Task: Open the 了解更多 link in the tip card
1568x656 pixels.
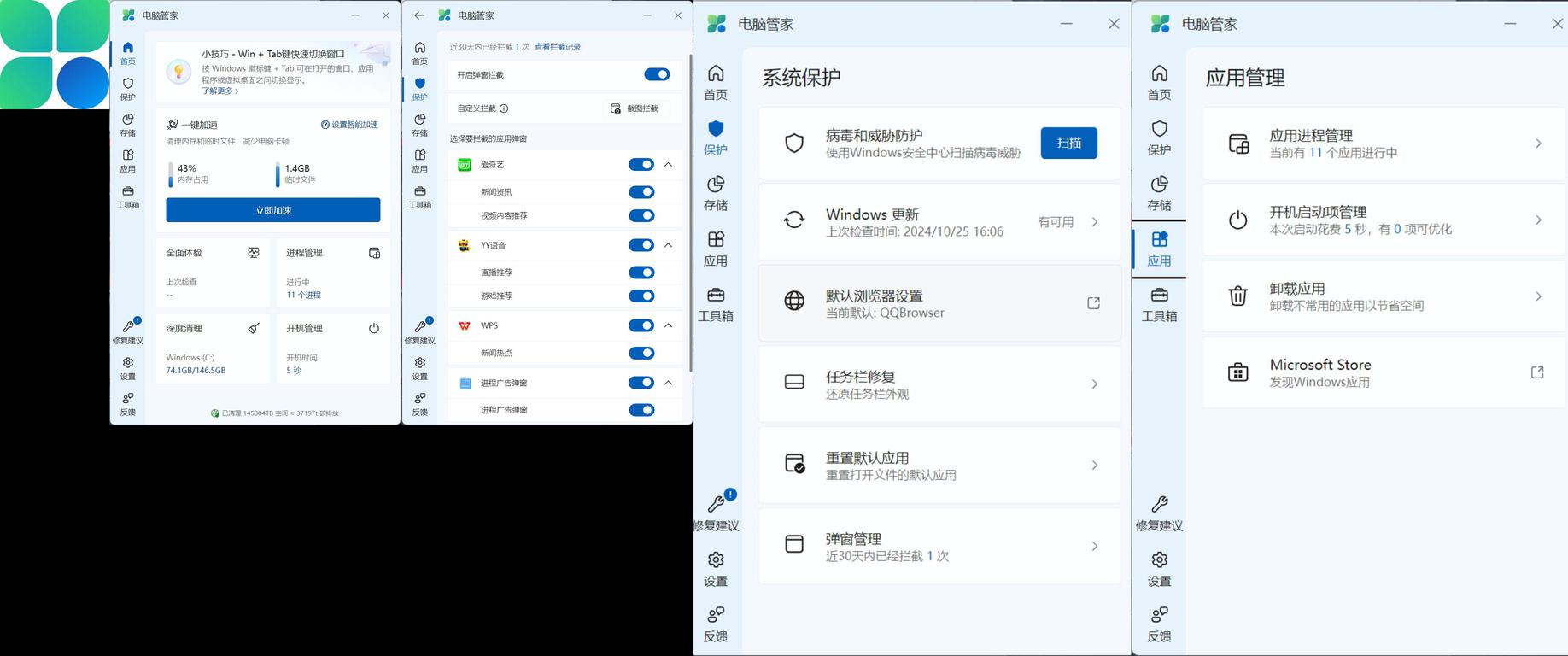Action: tap(220, 91)
